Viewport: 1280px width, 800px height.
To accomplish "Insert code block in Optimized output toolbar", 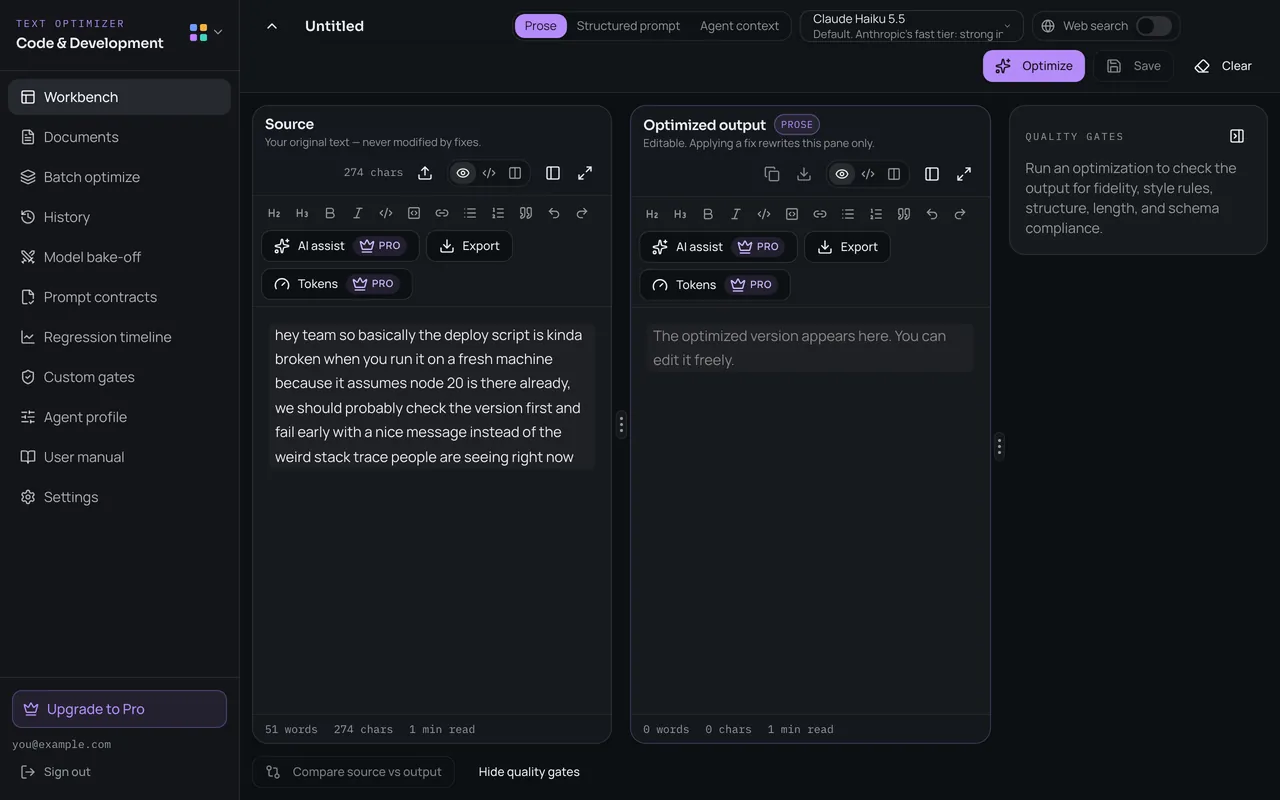I will tap(792, 214).
